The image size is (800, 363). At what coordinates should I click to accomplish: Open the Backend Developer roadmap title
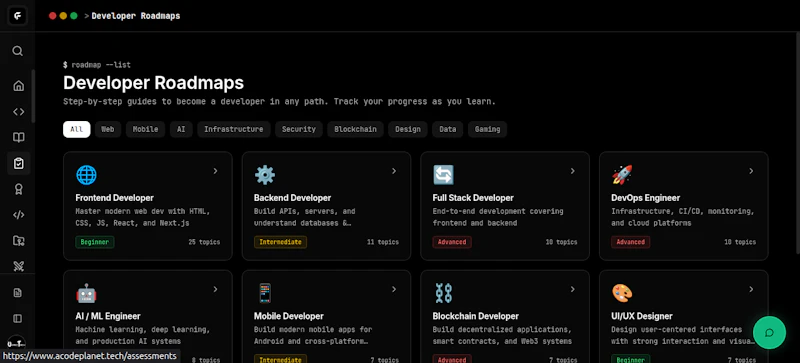tap(292, 198)
